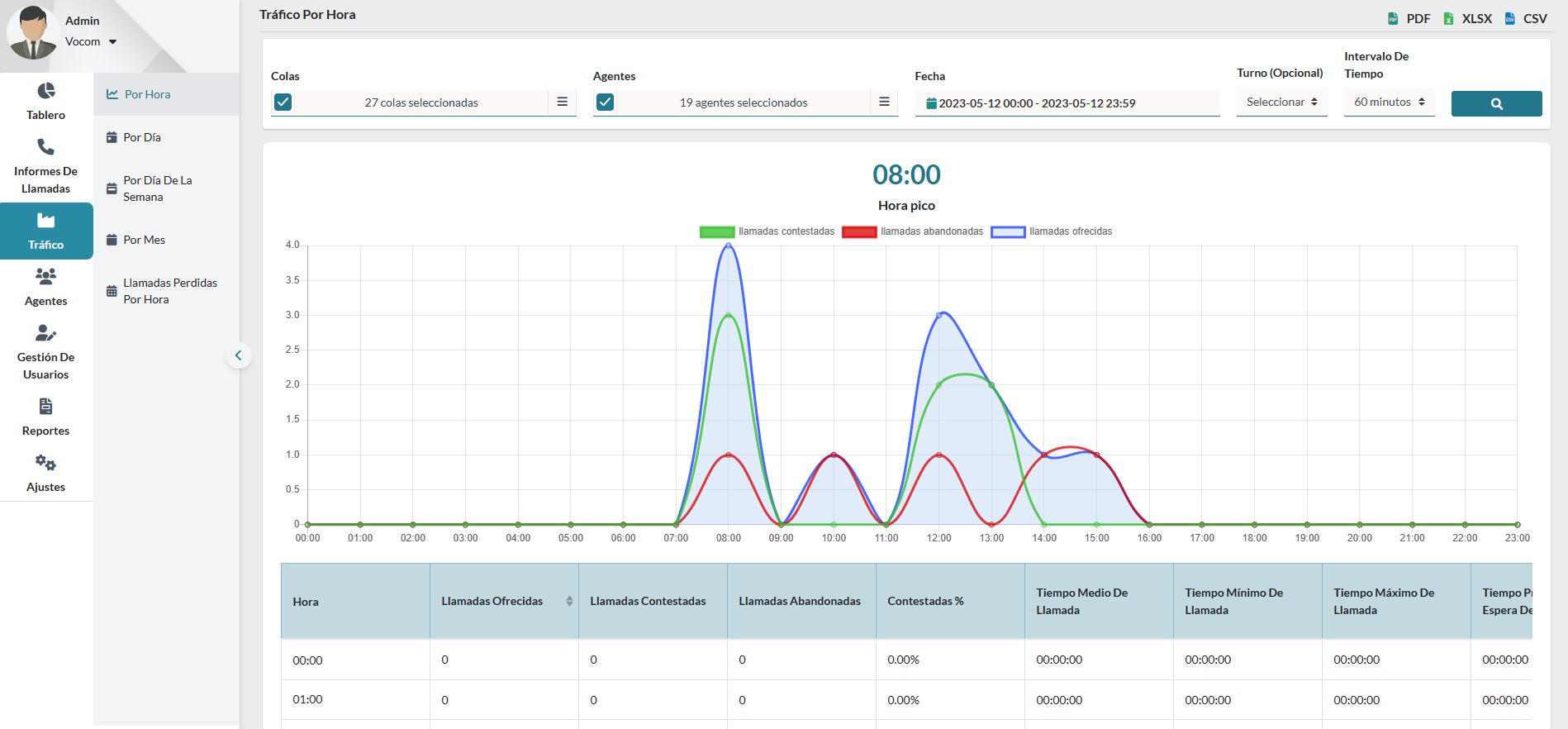Click the red llamadas abandonadas swatch
The width and height of the screenshot is (1568, 729).
point(858,232)
